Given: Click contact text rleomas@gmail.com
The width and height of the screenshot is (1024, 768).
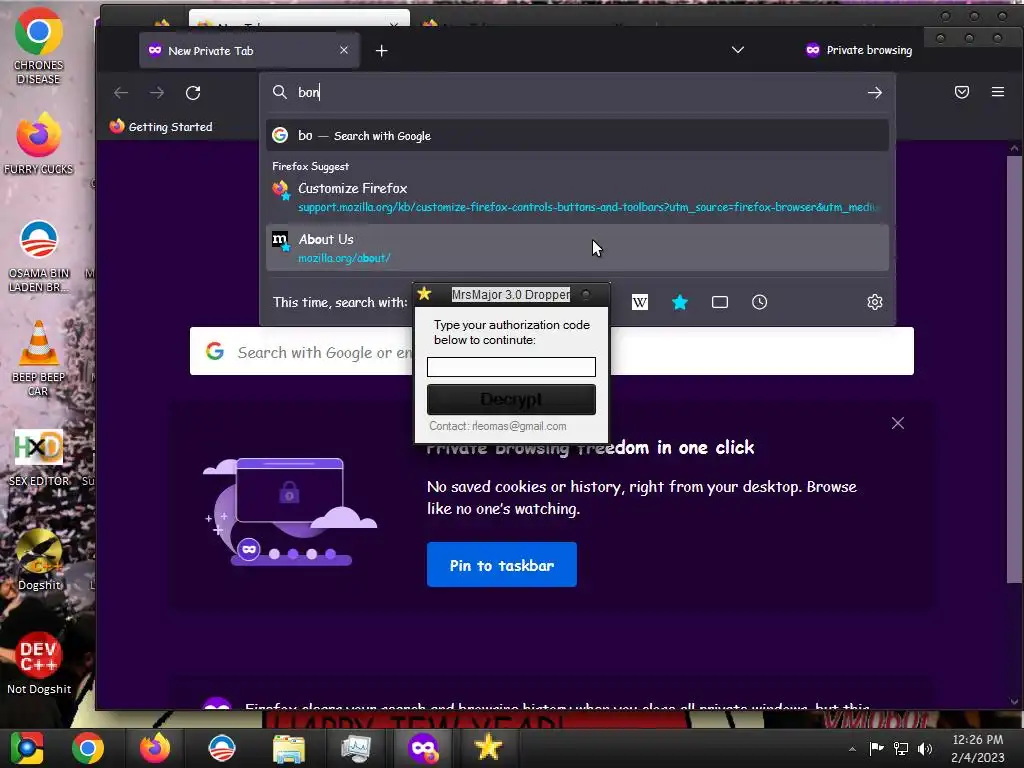Looking at the screenshot, I should 519,426.
